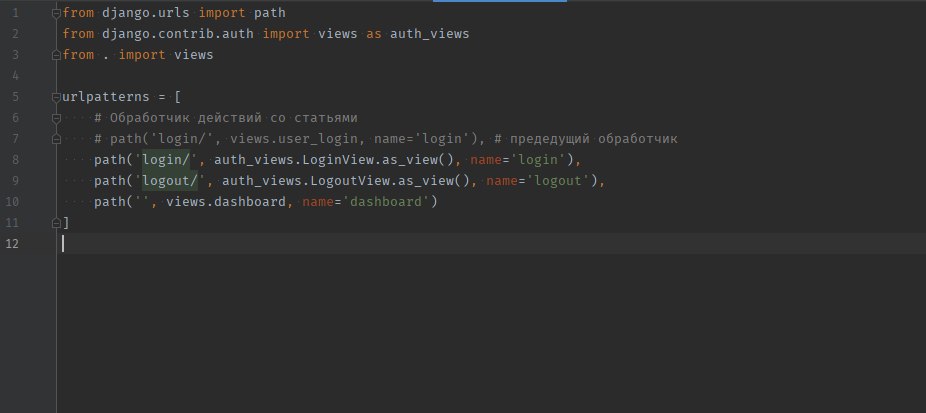Click line number 4 in the gutter
926x413 pixels.
pos(15,76)
